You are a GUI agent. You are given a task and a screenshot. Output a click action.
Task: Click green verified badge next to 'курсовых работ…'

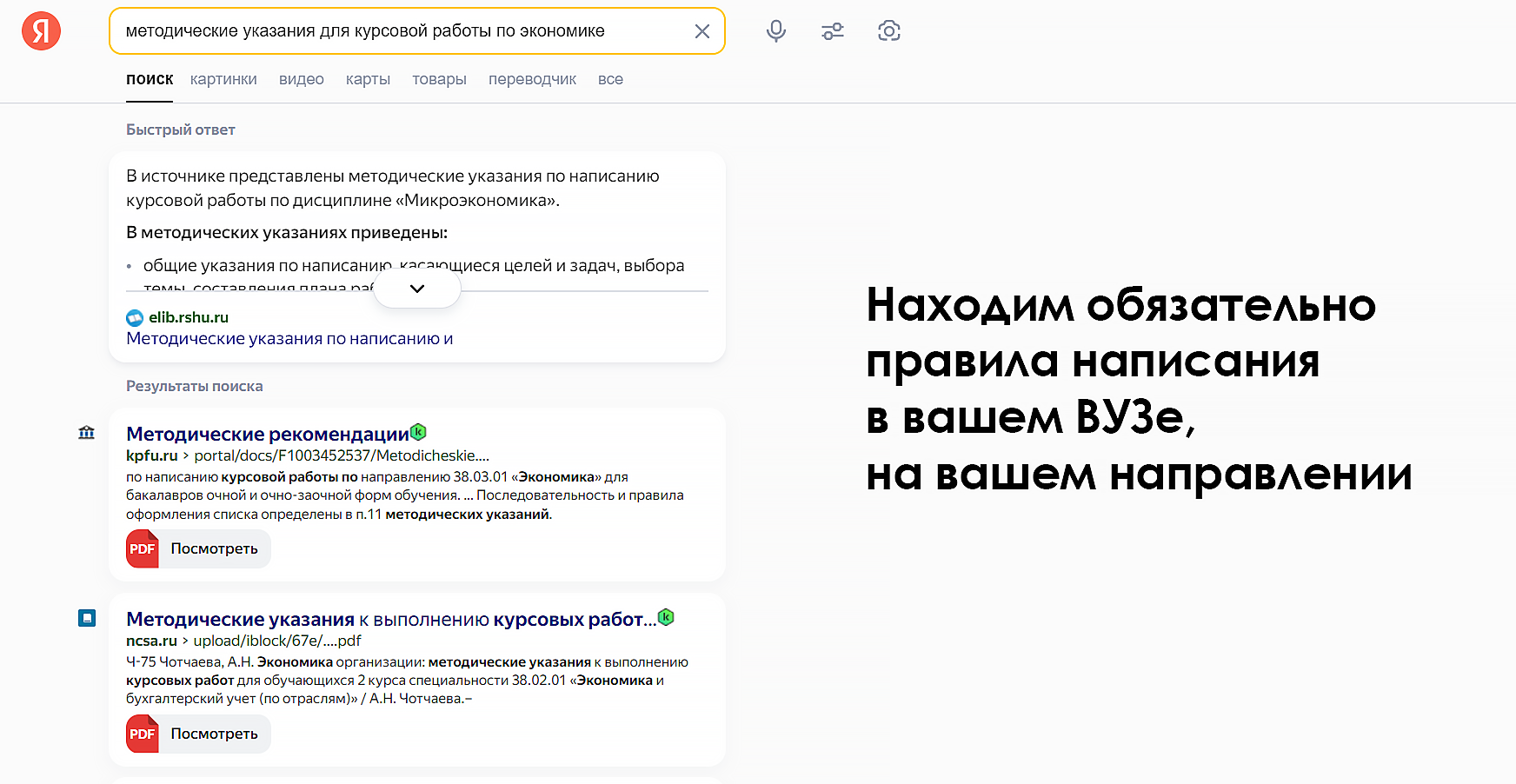pos(667,617)
